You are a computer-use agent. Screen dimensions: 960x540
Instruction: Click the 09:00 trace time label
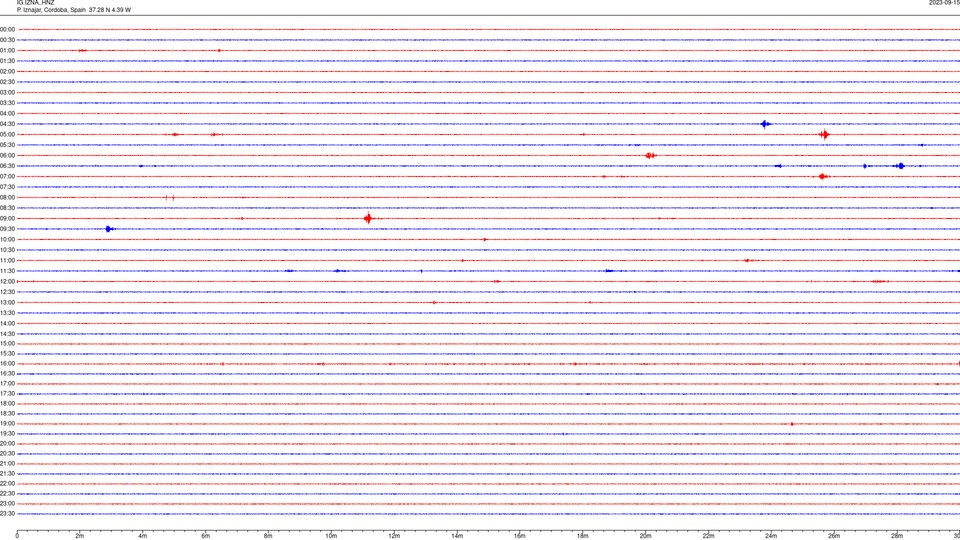pyautogui.click(x=7, y=219)
